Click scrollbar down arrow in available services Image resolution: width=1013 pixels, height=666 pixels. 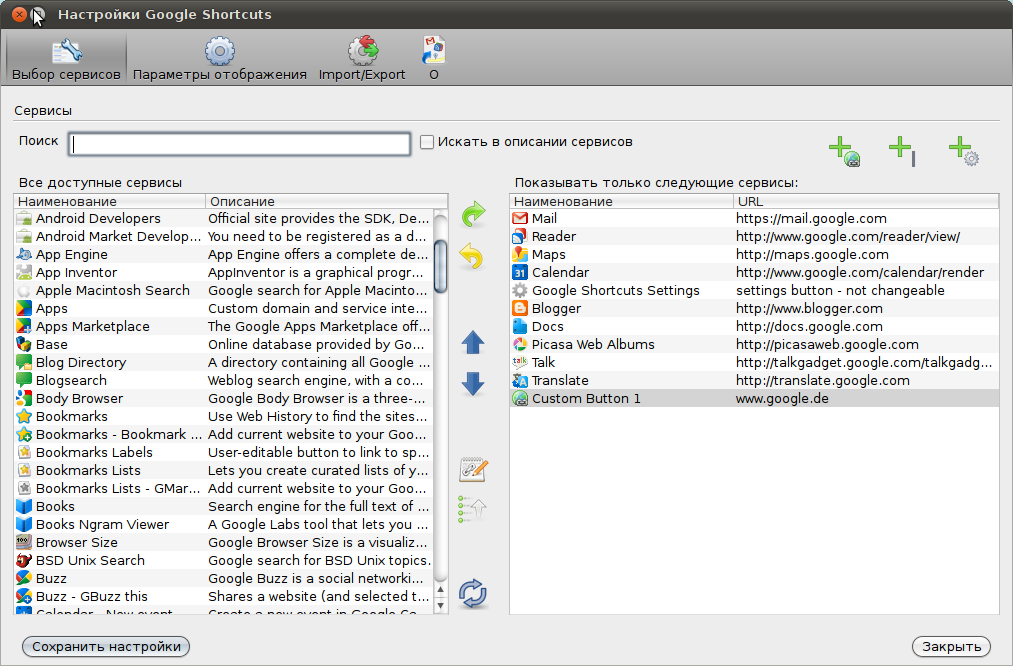pyautogui.click(x=441, y=605)
